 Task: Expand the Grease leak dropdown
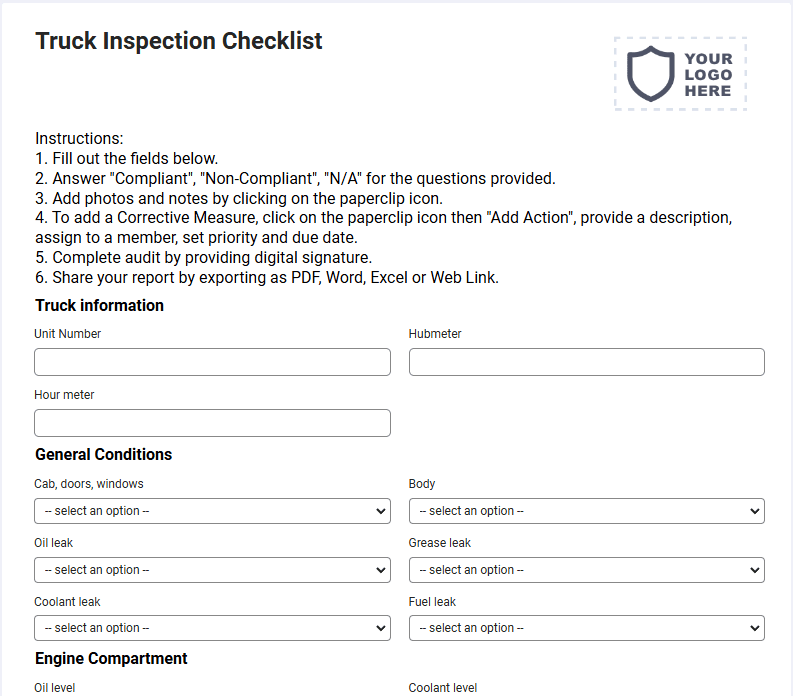tap(587, 570)
